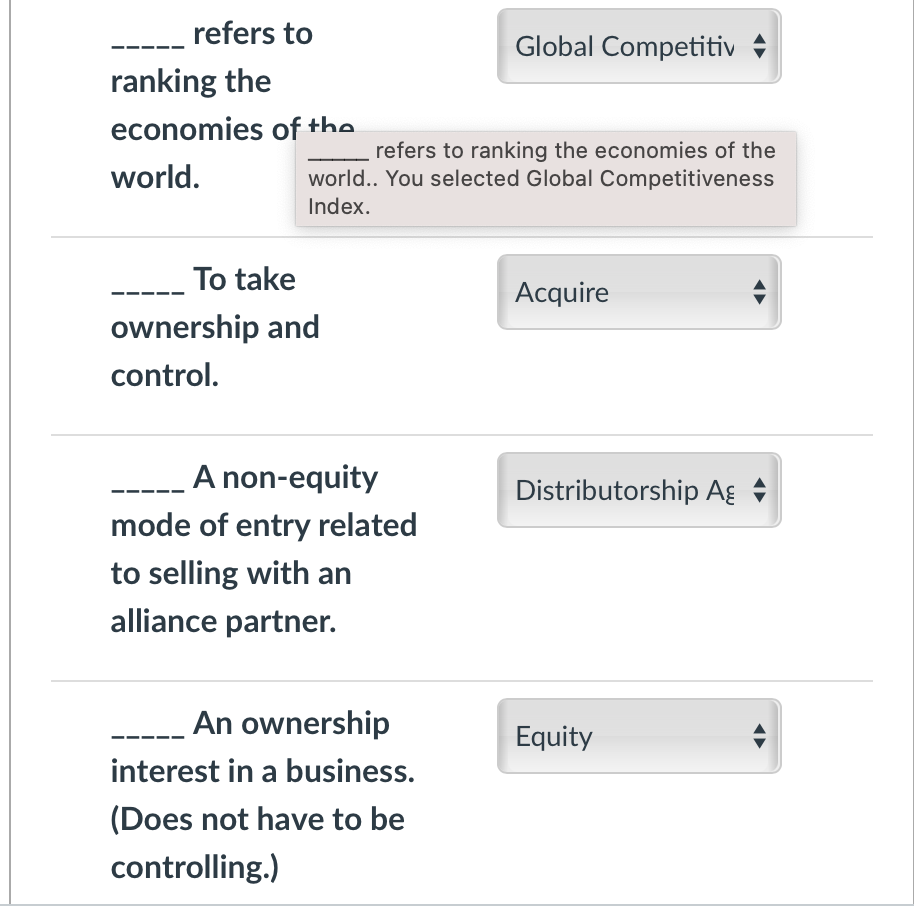Click the divider under the first question
Screen dimensions: 914x912
point(460,237)
